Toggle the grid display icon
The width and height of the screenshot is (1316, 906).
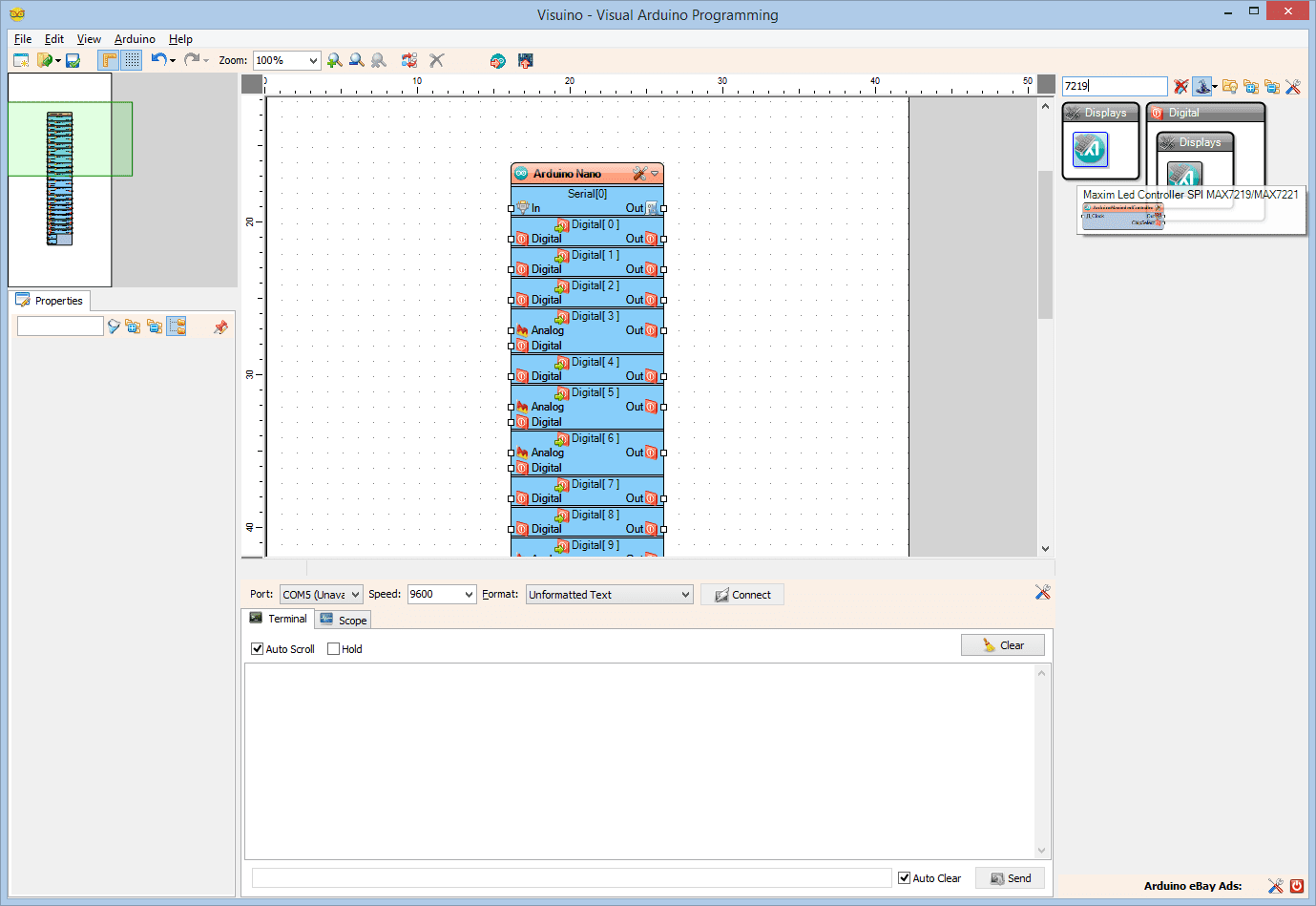click(x=131, y=60)
